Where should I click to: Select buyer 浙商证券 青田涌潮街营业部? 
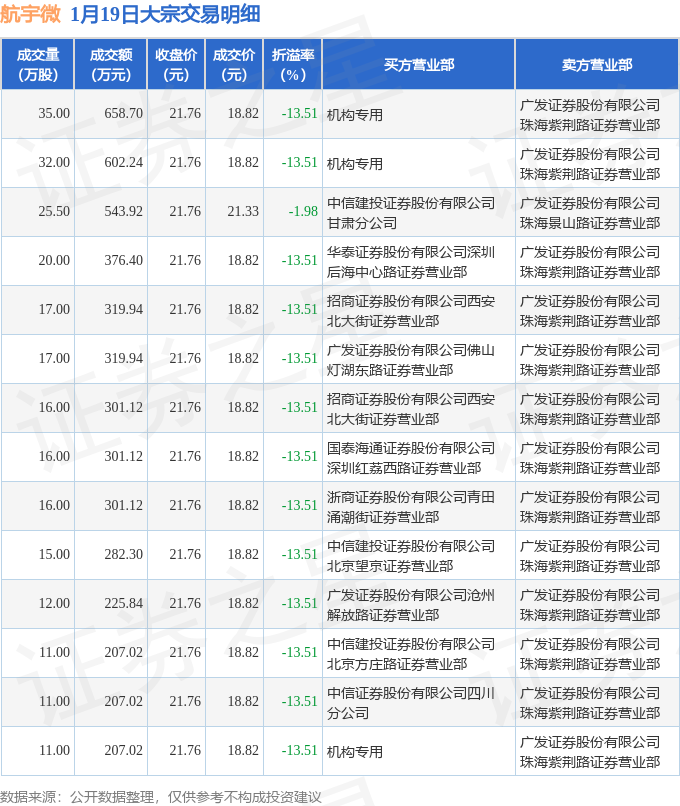point(410,506)
